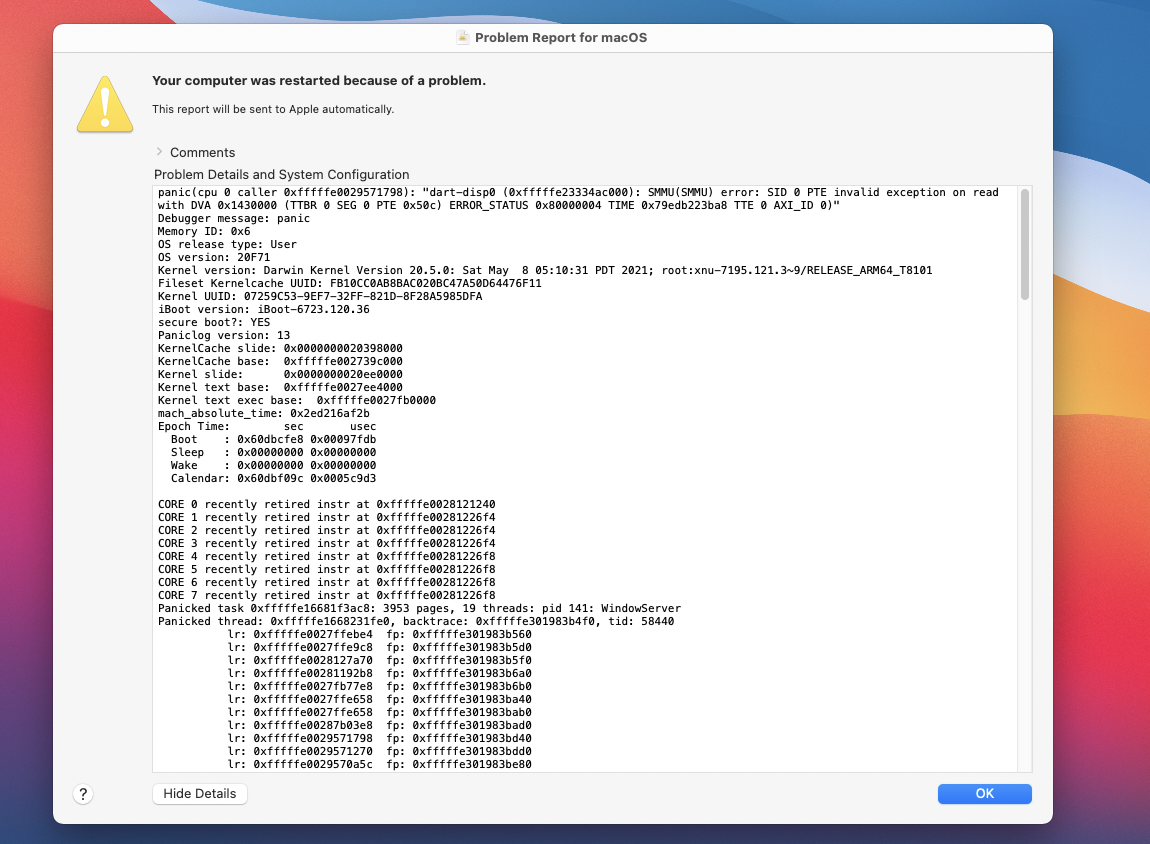Click the 'Boot : 0x60dbcfe8' line

tap(274, 439)
